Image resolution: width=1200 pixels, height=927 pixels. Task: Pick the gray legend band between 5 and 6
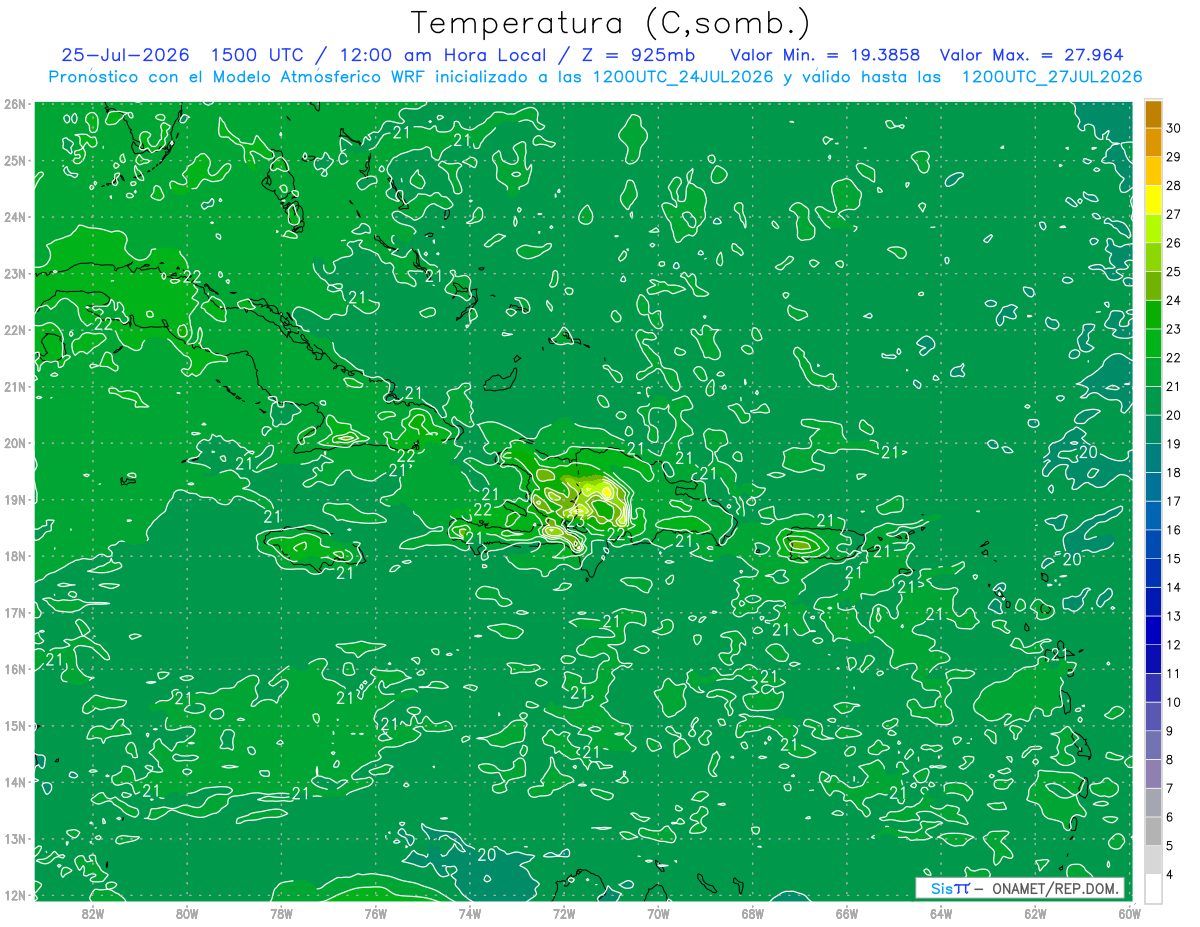point(1153,831)
